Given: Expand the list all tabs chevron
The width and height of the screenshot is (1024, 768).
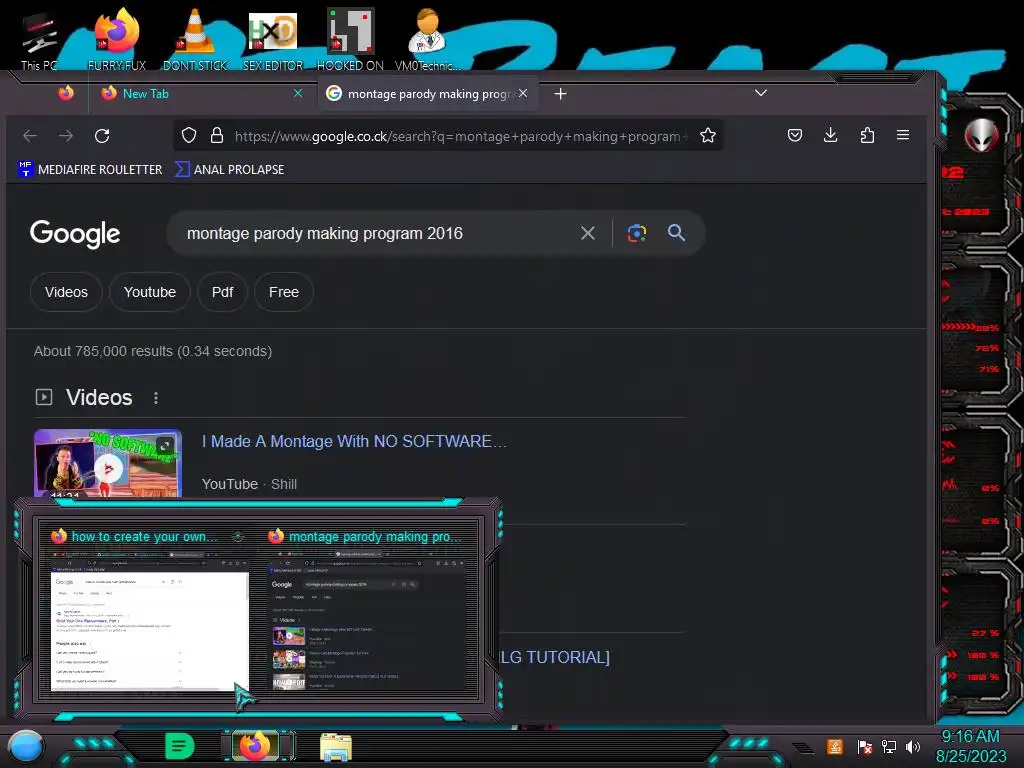Looking at the screenshot, I should click(761, 93).
